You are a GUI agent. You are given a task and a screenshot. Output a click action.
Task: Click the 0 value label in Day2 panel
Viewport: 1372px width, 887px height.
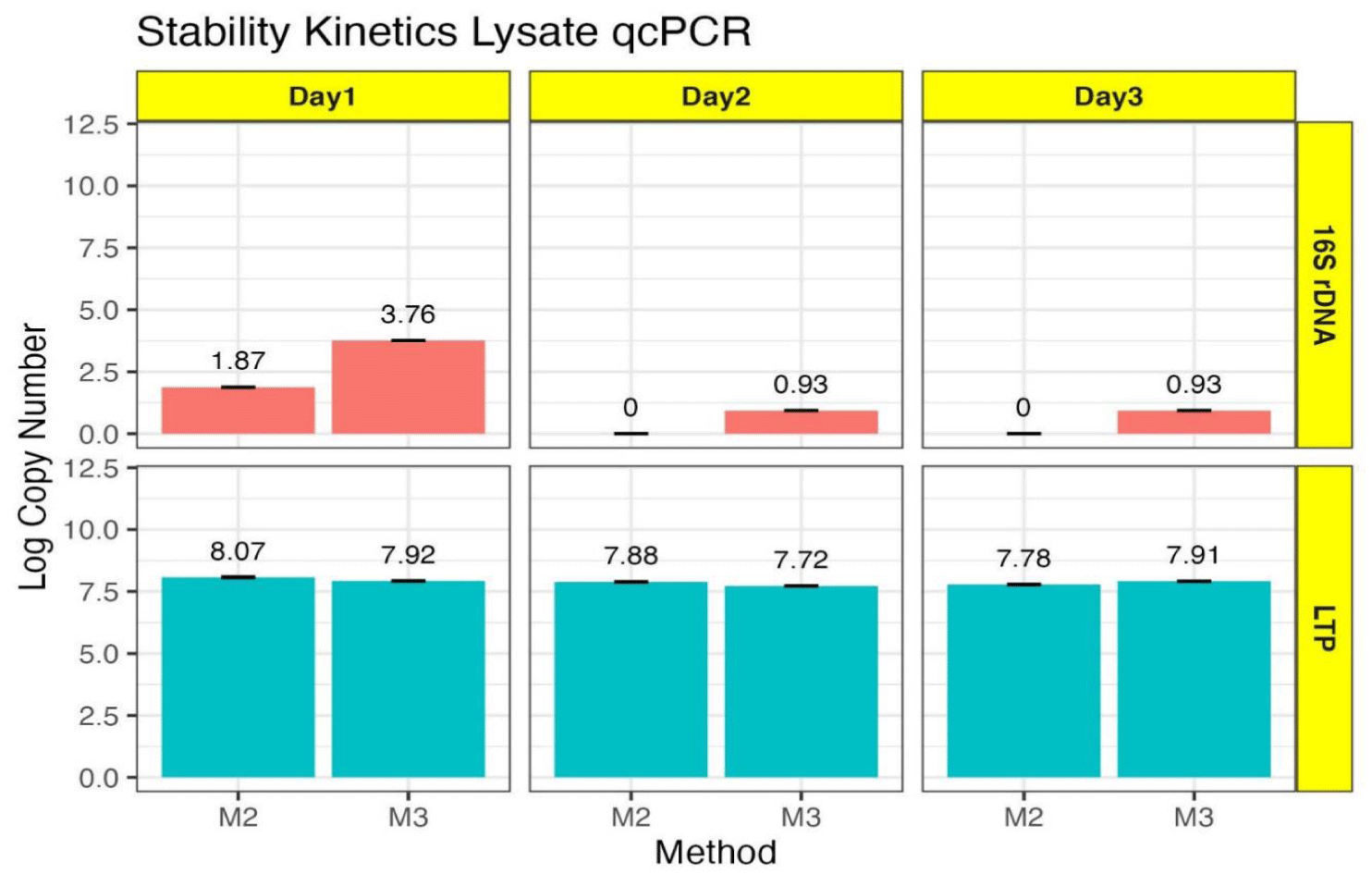coord(631,408)
